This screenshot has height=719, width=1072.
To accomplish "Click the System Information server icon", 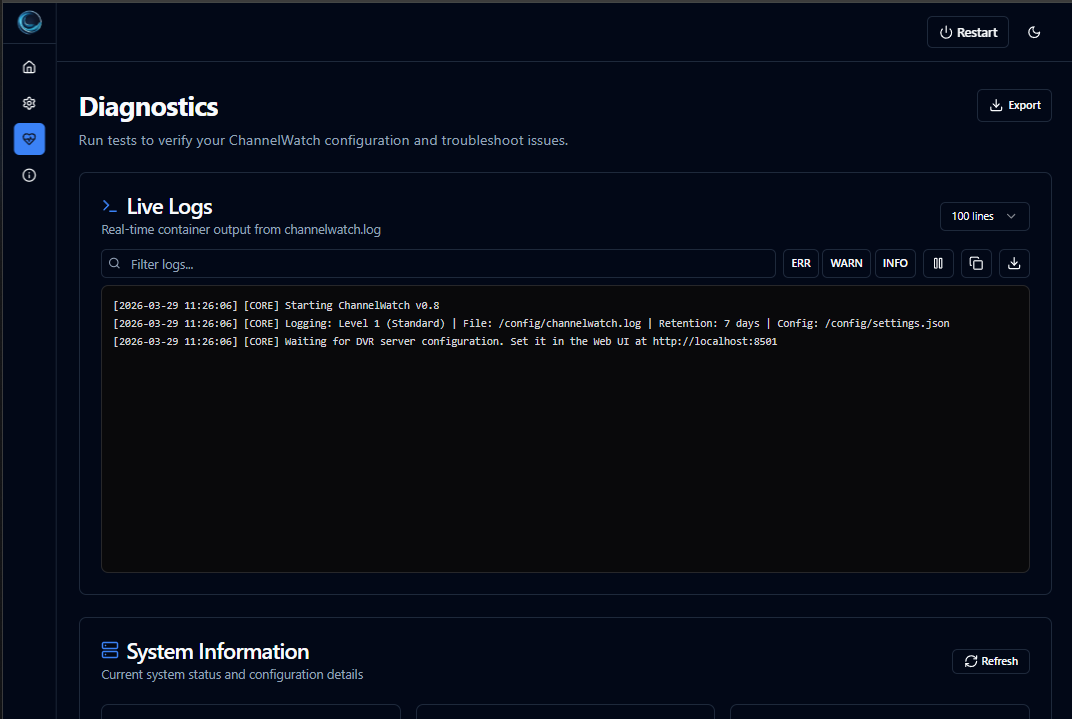I will (x=110, y=651).
